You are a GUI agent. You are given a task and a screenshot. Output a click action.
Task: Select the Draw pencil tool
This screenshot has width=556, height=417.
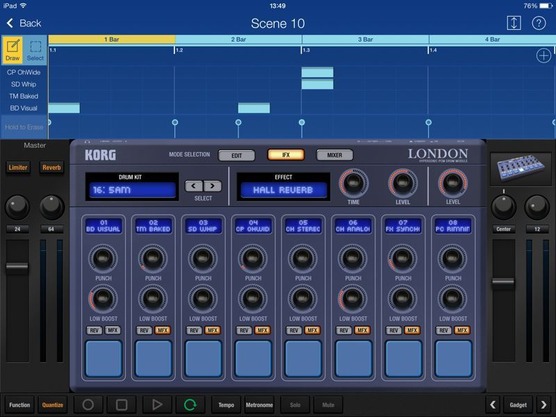(13, 50)
